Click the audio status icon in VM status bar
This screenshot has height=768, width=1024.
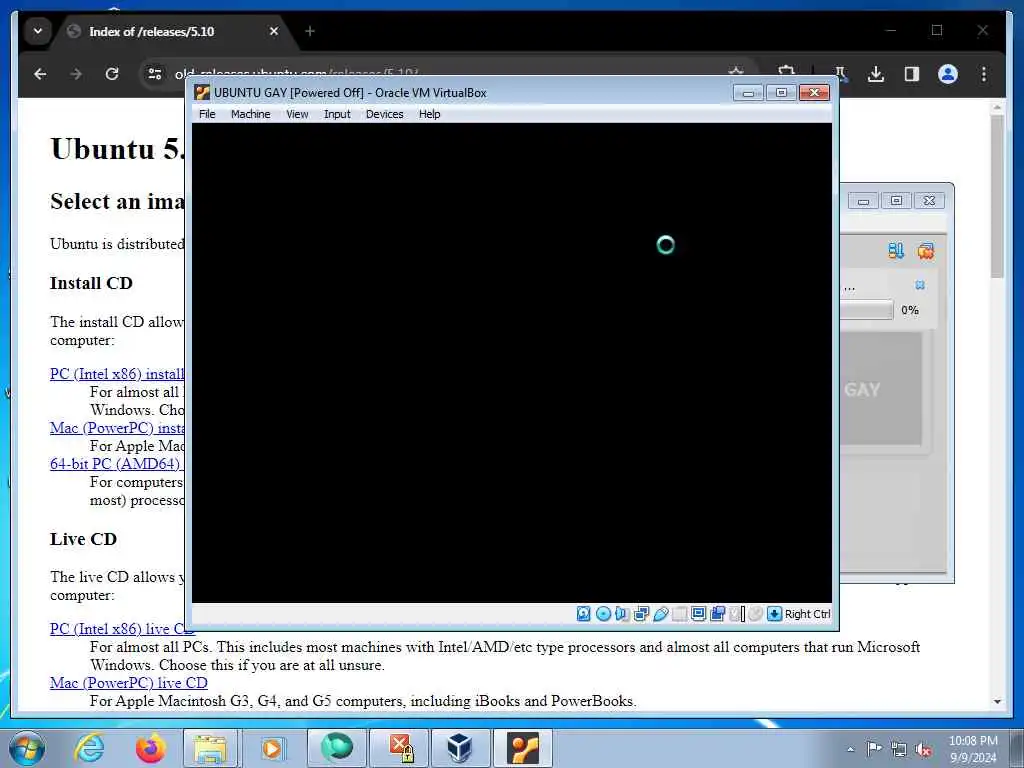[621, 614]
